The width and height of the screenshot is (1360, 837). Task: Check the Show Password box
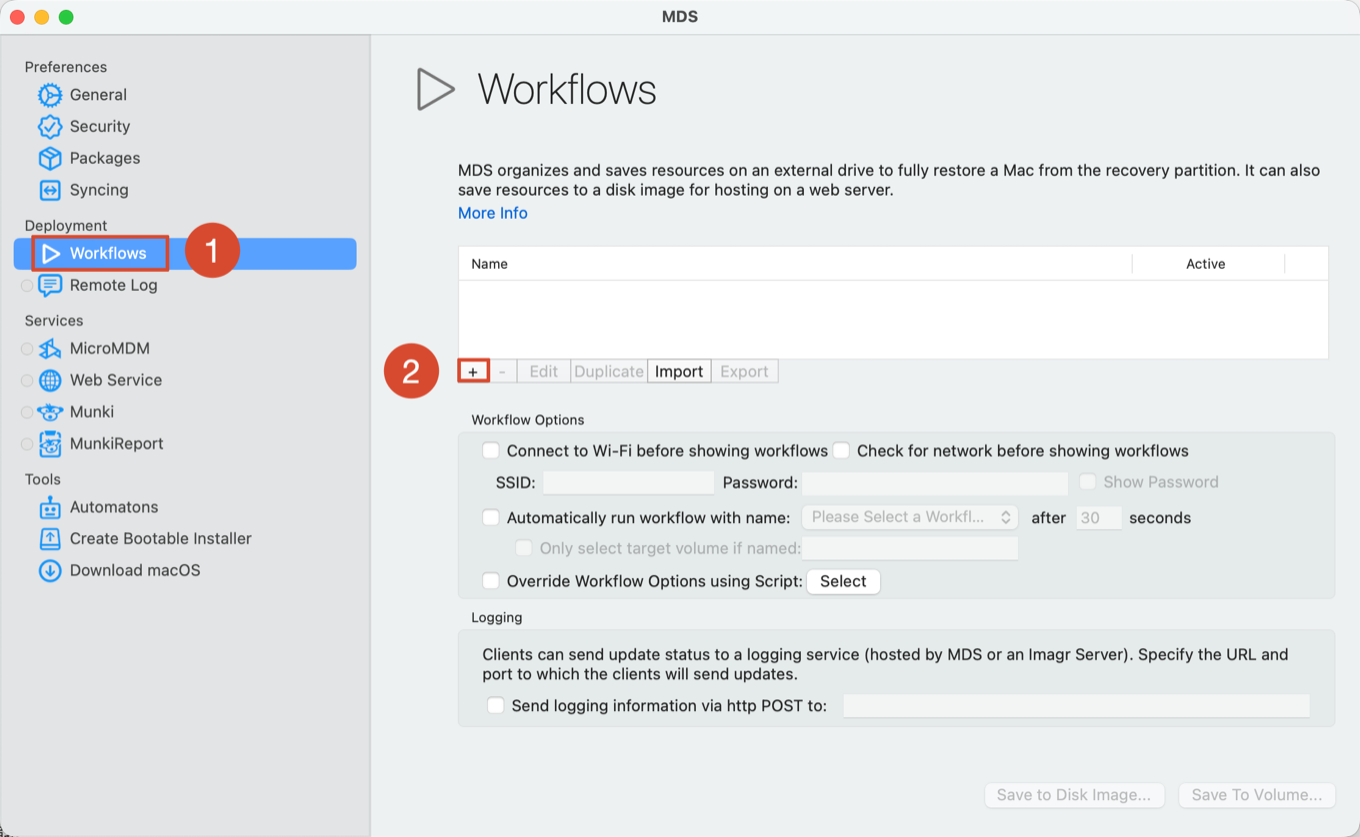pos(1088,482)
